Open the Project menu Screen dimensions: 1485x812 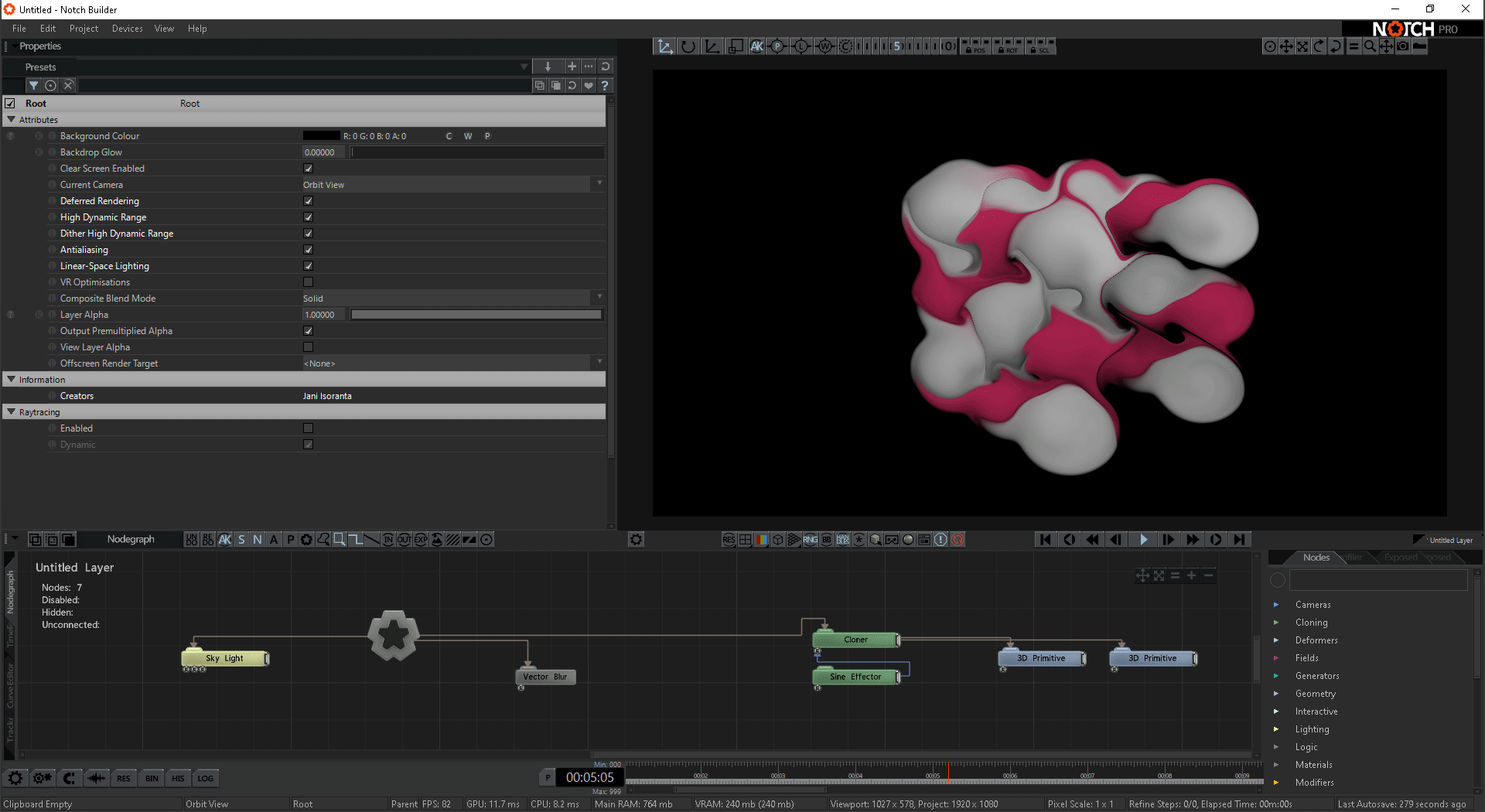(x=84, y=29)
